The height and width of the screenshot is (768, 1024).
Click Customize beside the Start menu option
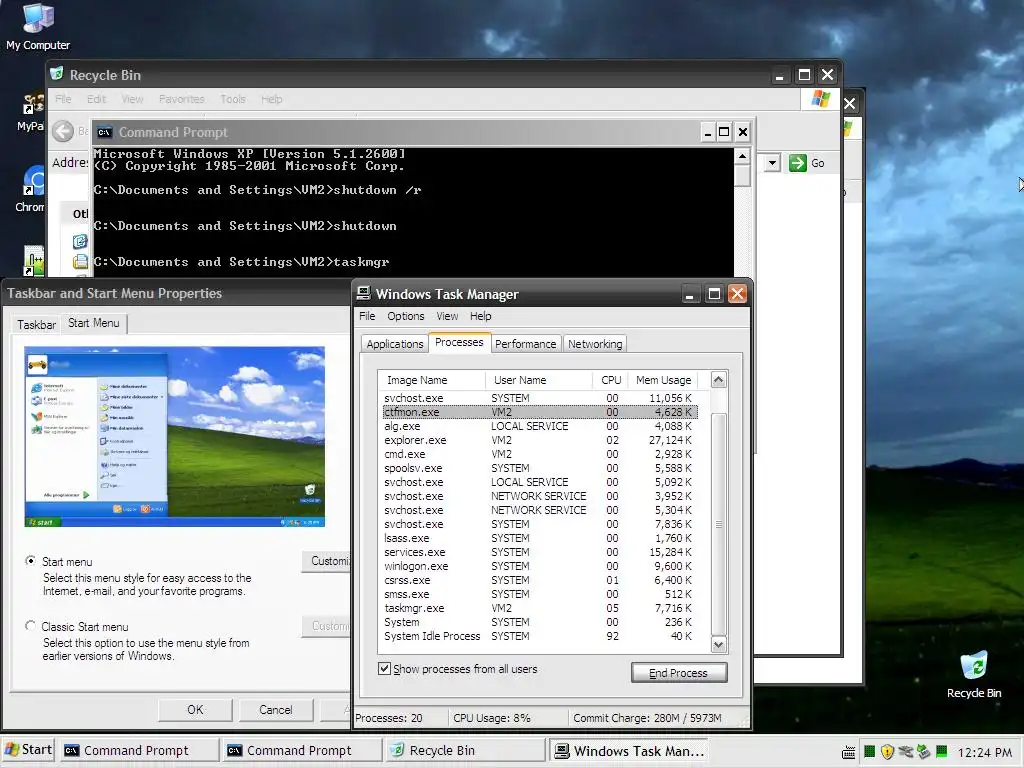327,561
